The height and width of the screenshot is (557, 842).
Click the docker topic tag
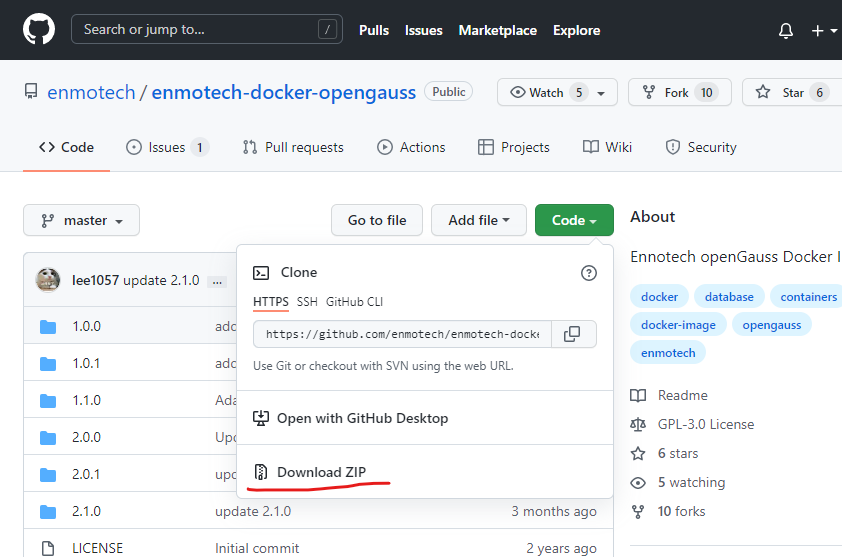tap(659, 296)
